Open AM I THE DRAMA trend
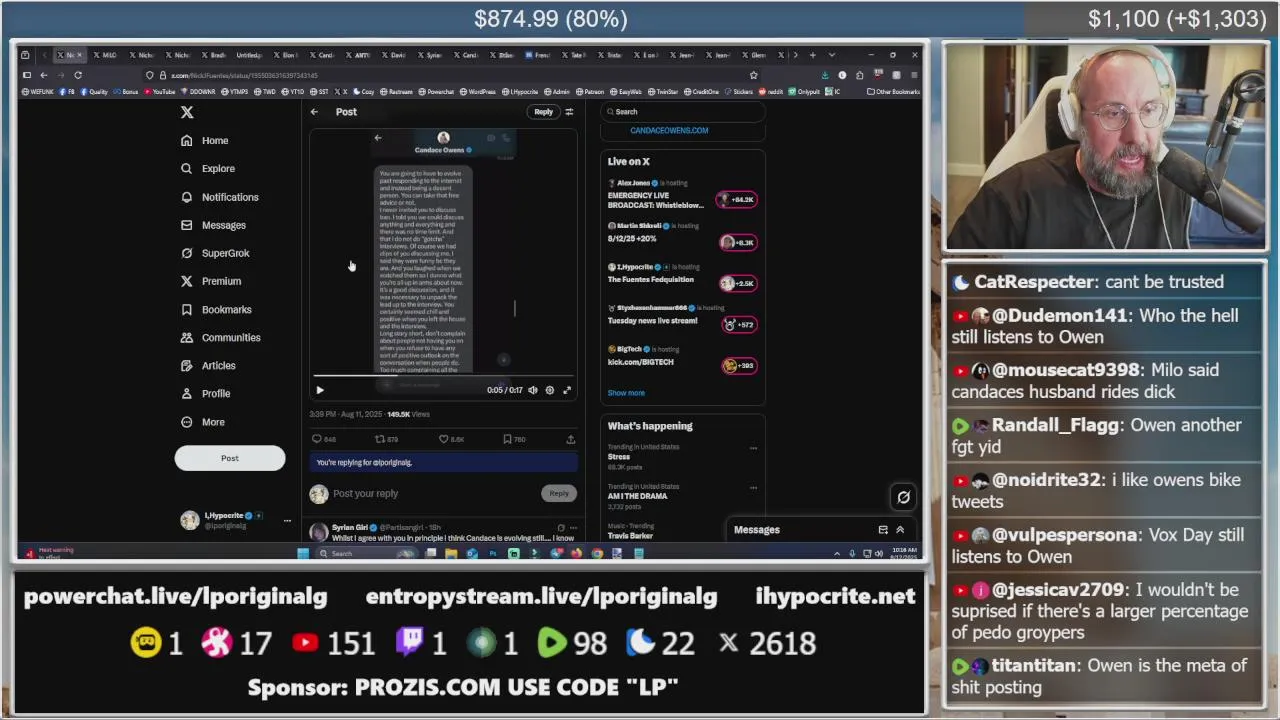 point(637,496)
